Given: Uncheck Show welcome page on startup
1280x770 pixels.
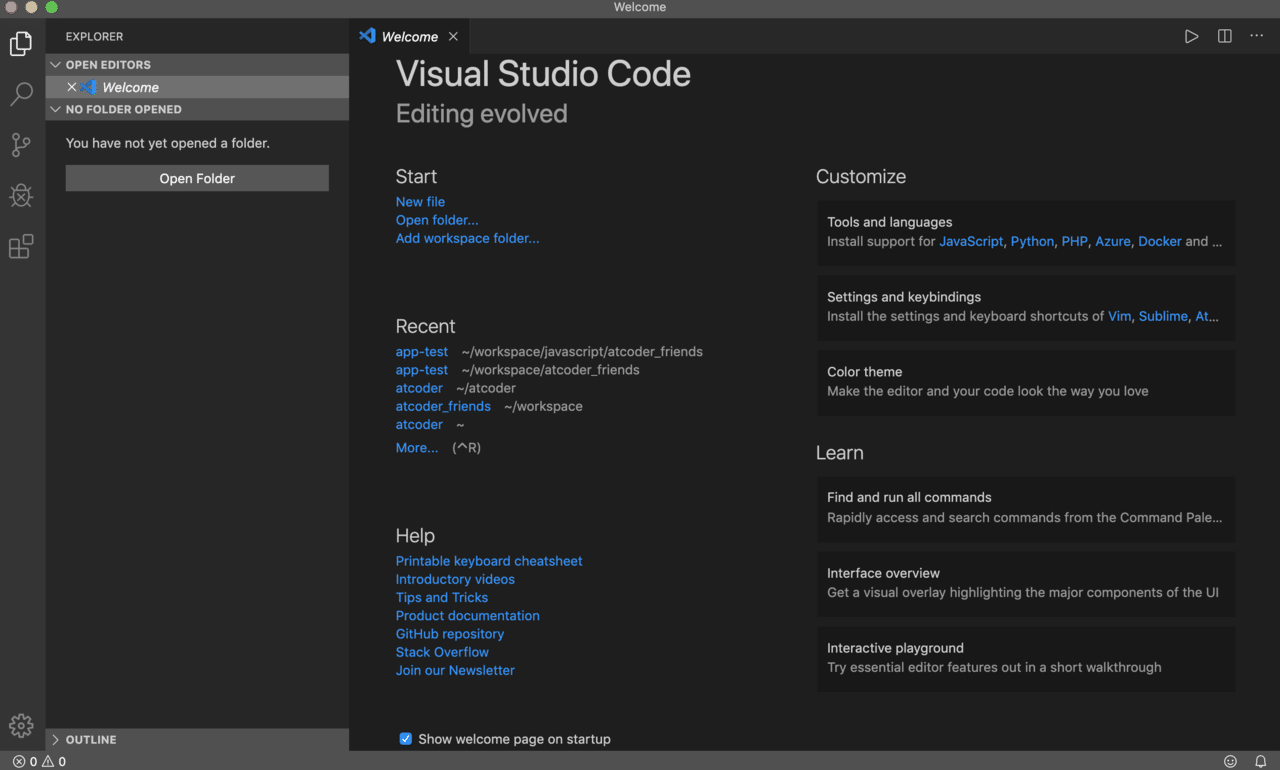Looking at the screenshot, I should [x=405, y=739].
